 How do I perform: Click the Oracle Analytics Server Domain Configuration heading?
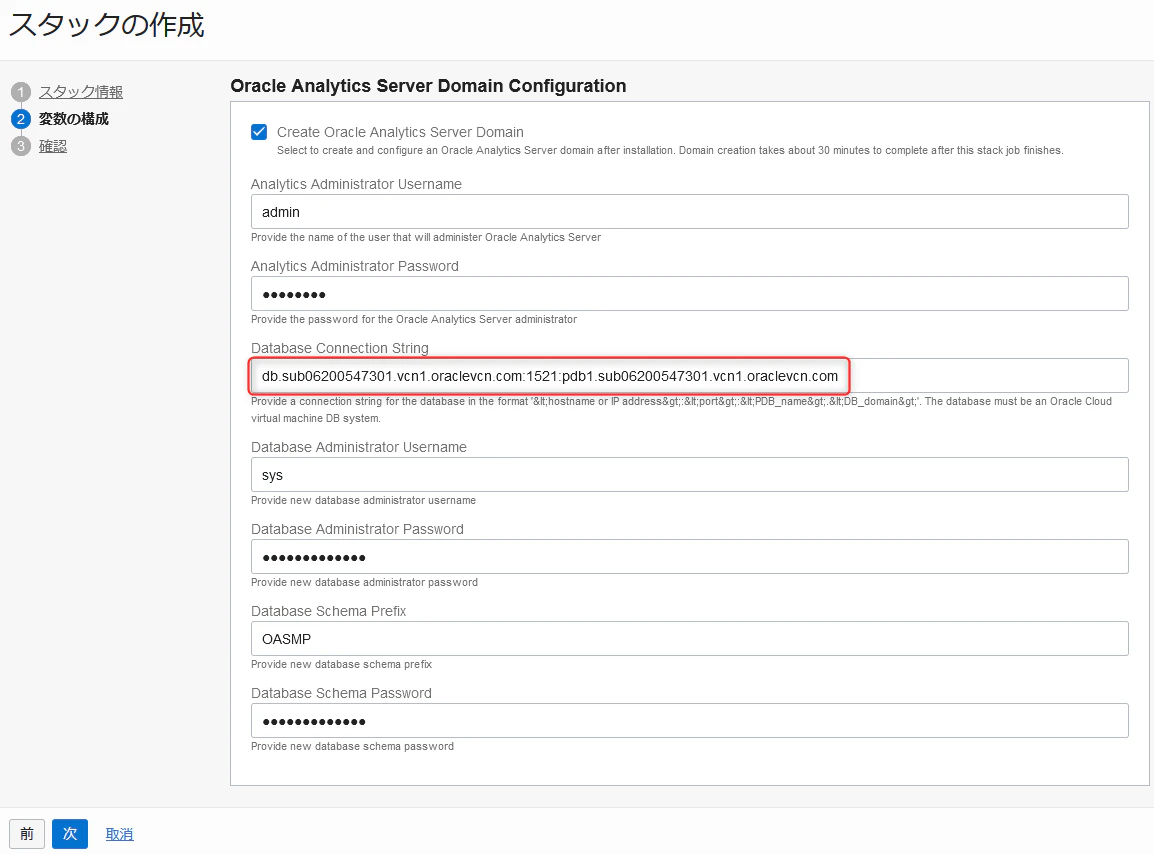[428, 86]
